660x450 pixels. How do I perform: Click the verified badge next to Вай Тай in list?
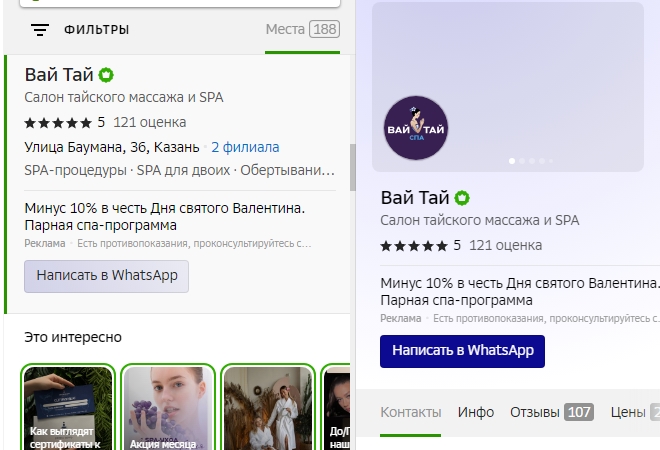[x=106, y=75]
